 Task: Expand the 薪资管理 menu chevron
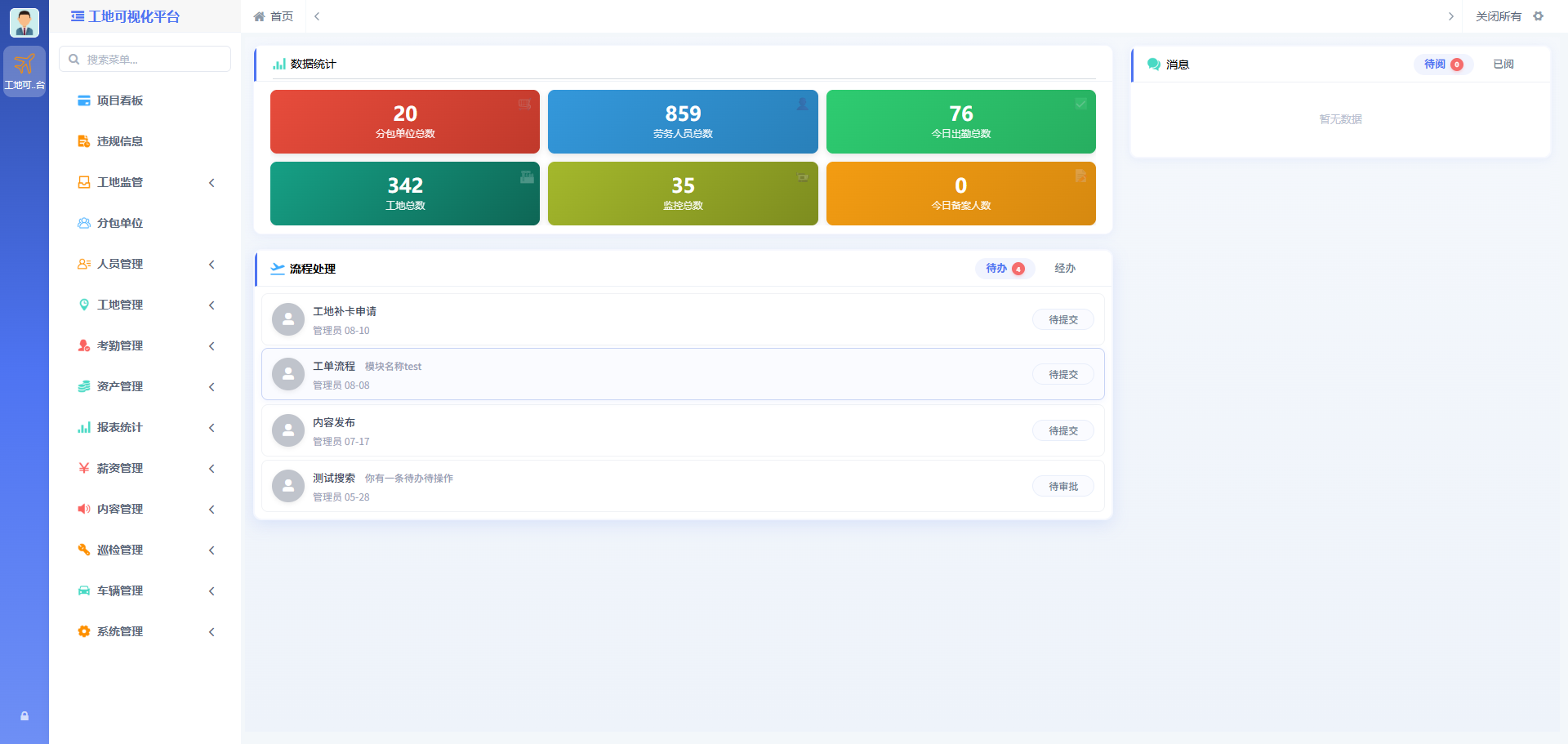coord(212,468)
